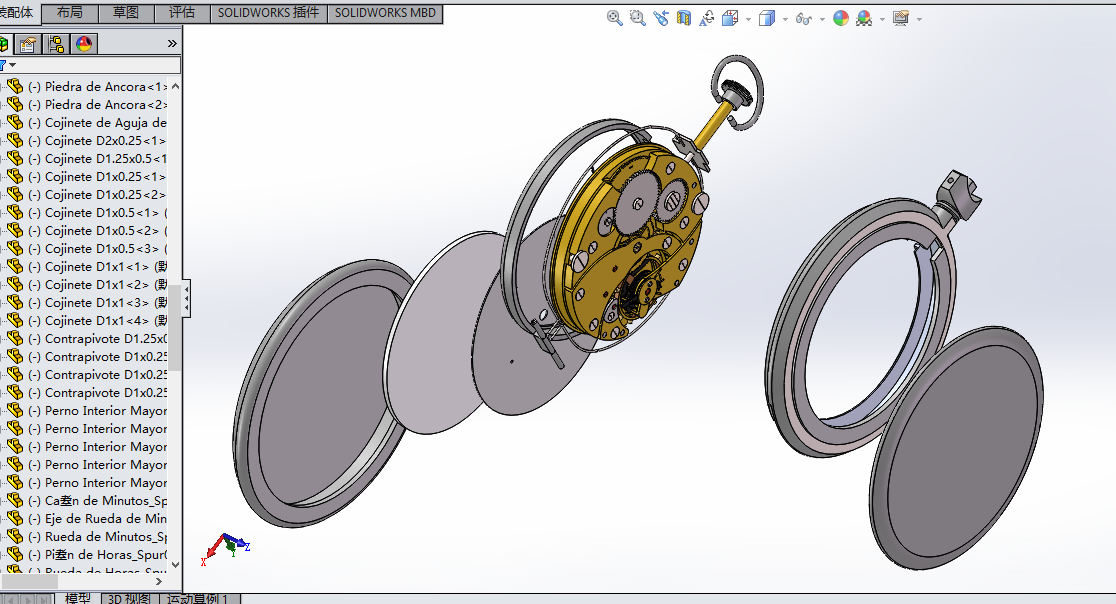Open the View Orientation dropdown arrow
Screen dimensions: 1116x604
(748, 19)
